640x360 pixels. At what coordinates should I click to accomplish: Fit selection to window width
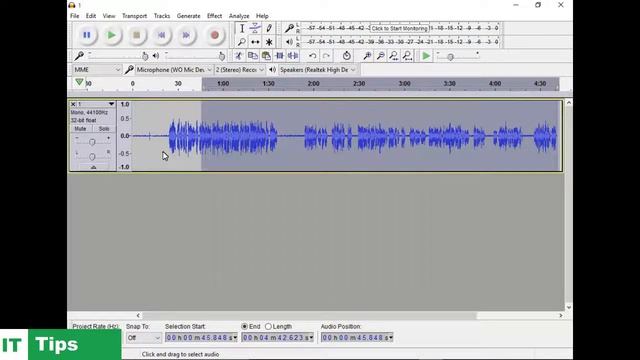[x=394, y=56]
